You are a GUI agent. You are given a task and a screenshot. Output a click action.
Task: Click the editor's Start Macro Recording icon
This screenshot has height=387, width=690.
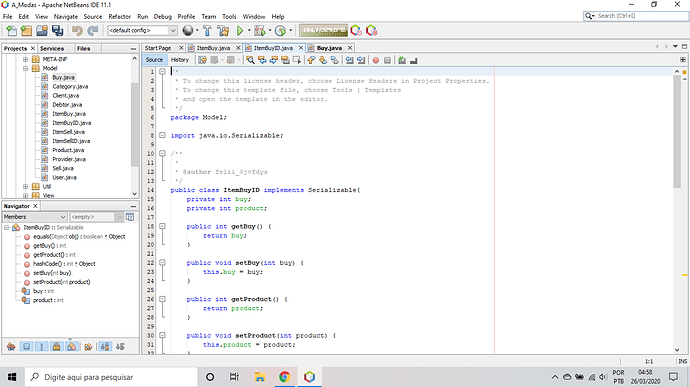tap(375, 60)
